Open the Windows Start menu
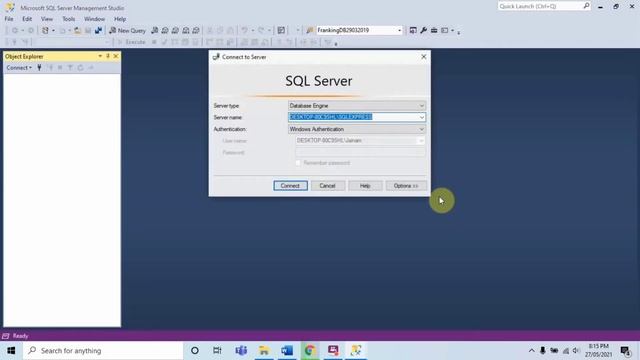640x360 pixels. coord(11,351)
